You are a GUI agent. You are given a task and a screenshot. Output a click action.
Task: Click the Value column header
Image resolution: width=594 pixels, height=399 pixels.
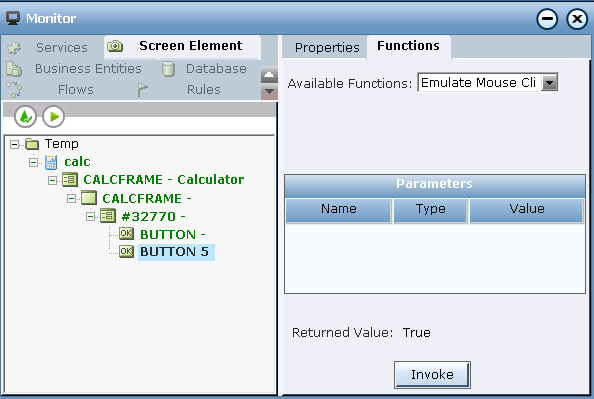pos(527,211)
